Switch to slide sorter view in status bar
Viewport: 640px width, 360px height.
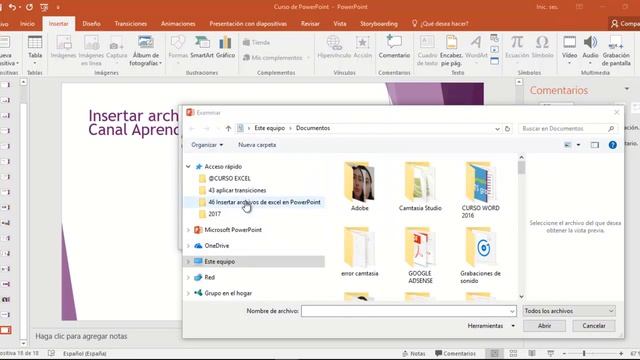click(513, 353)
